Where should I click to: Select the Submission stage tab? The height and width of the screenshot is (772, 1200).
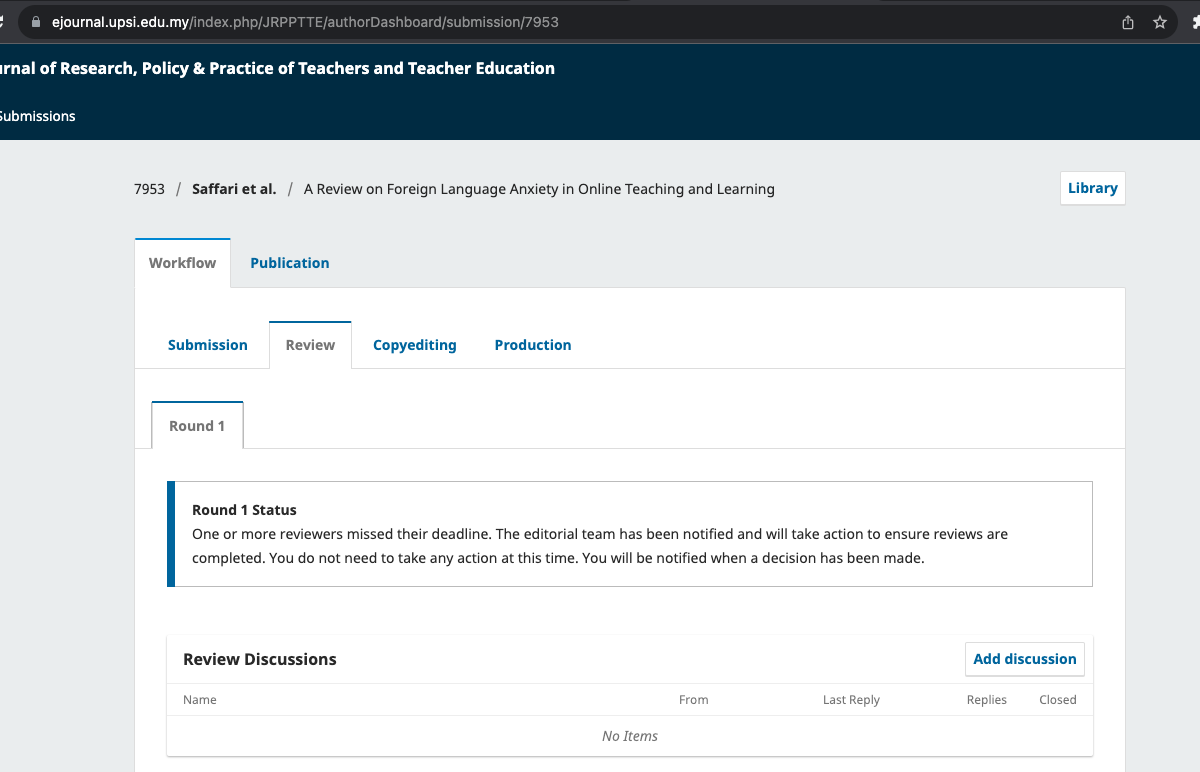click(x=208, y=345)
